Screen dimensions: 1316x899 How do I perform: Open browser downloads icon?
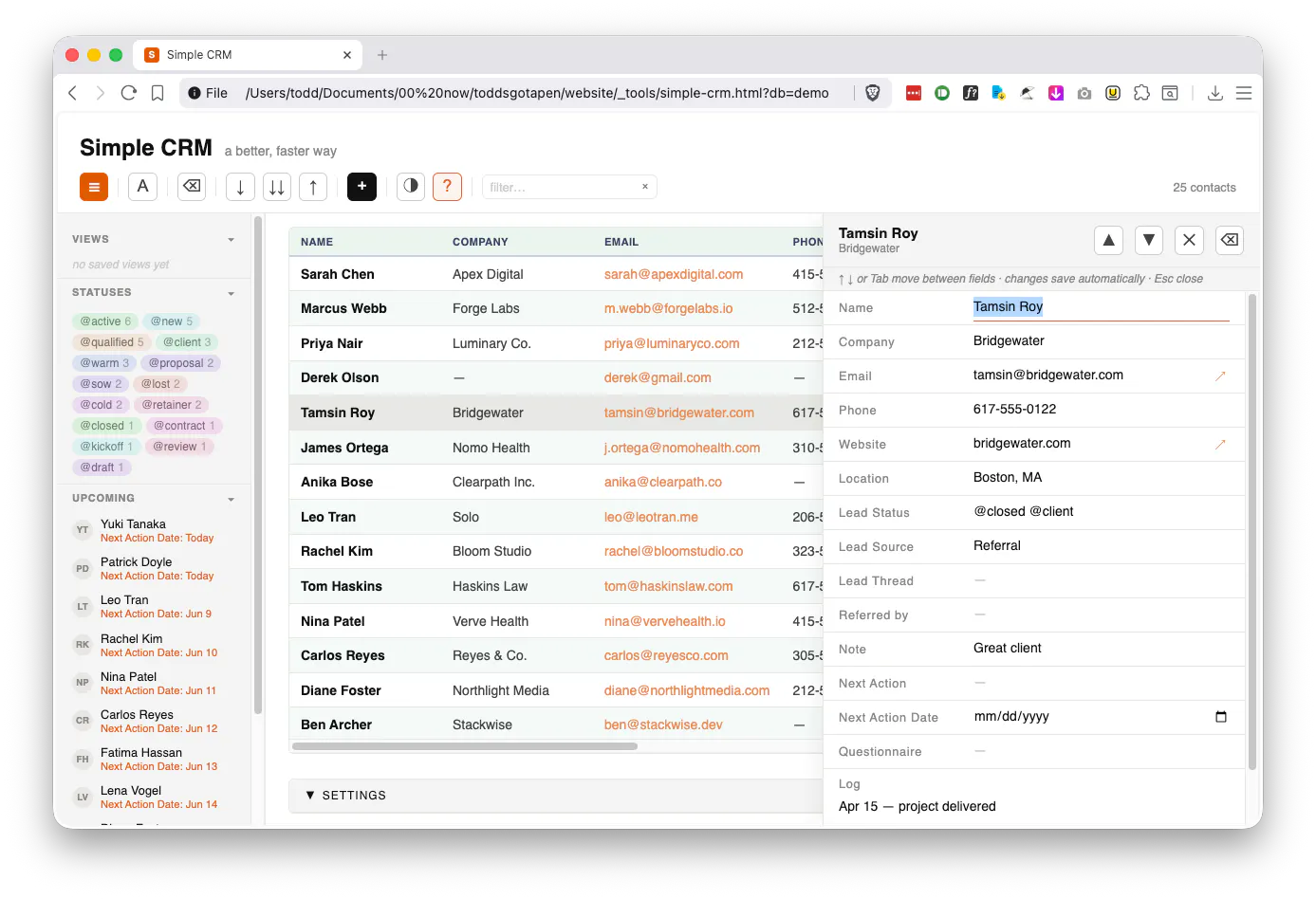pyautogui.click(x=1214, y=93)
